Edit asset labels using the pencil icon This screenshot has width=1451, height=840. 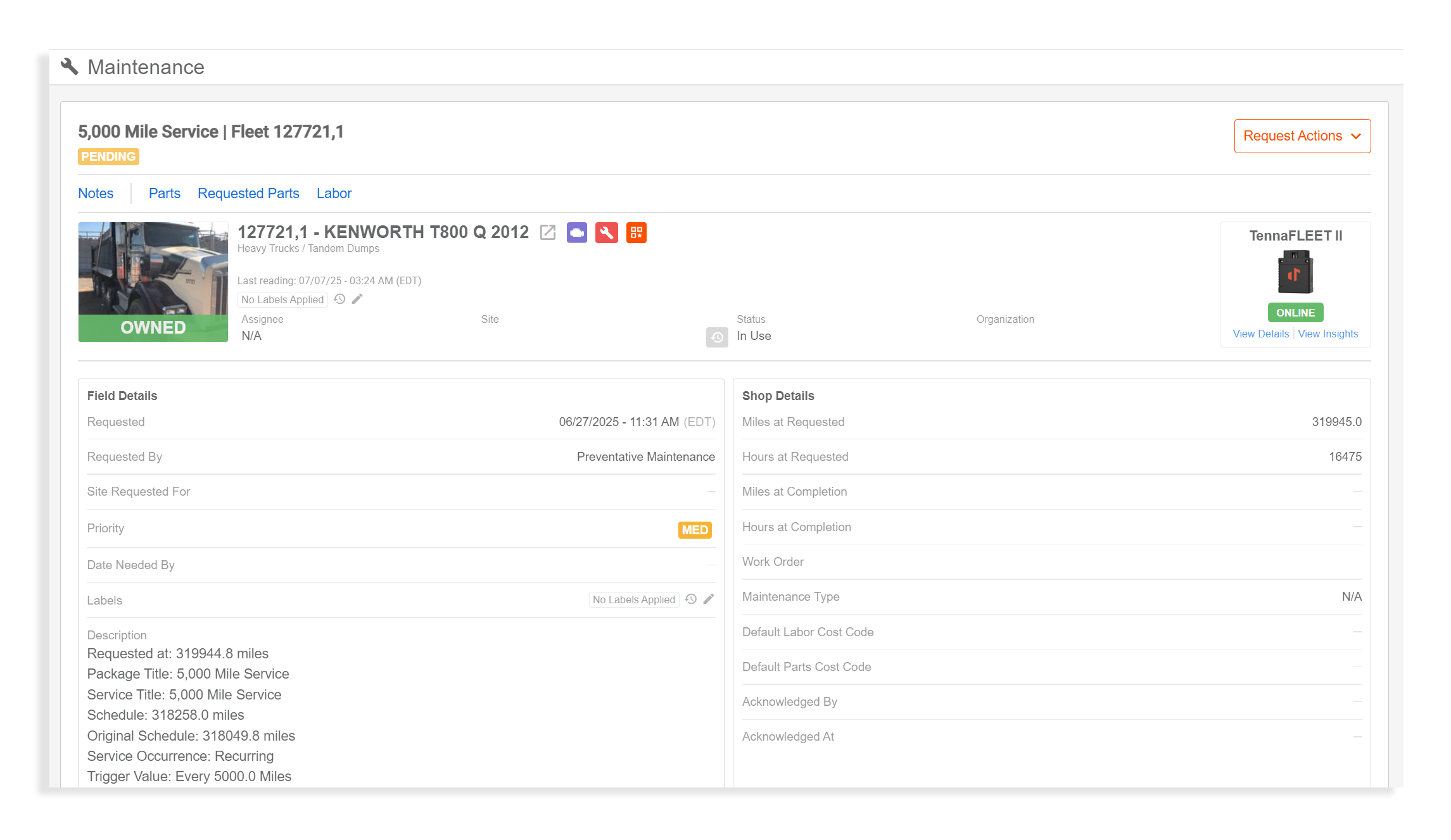tap(357, 299)
